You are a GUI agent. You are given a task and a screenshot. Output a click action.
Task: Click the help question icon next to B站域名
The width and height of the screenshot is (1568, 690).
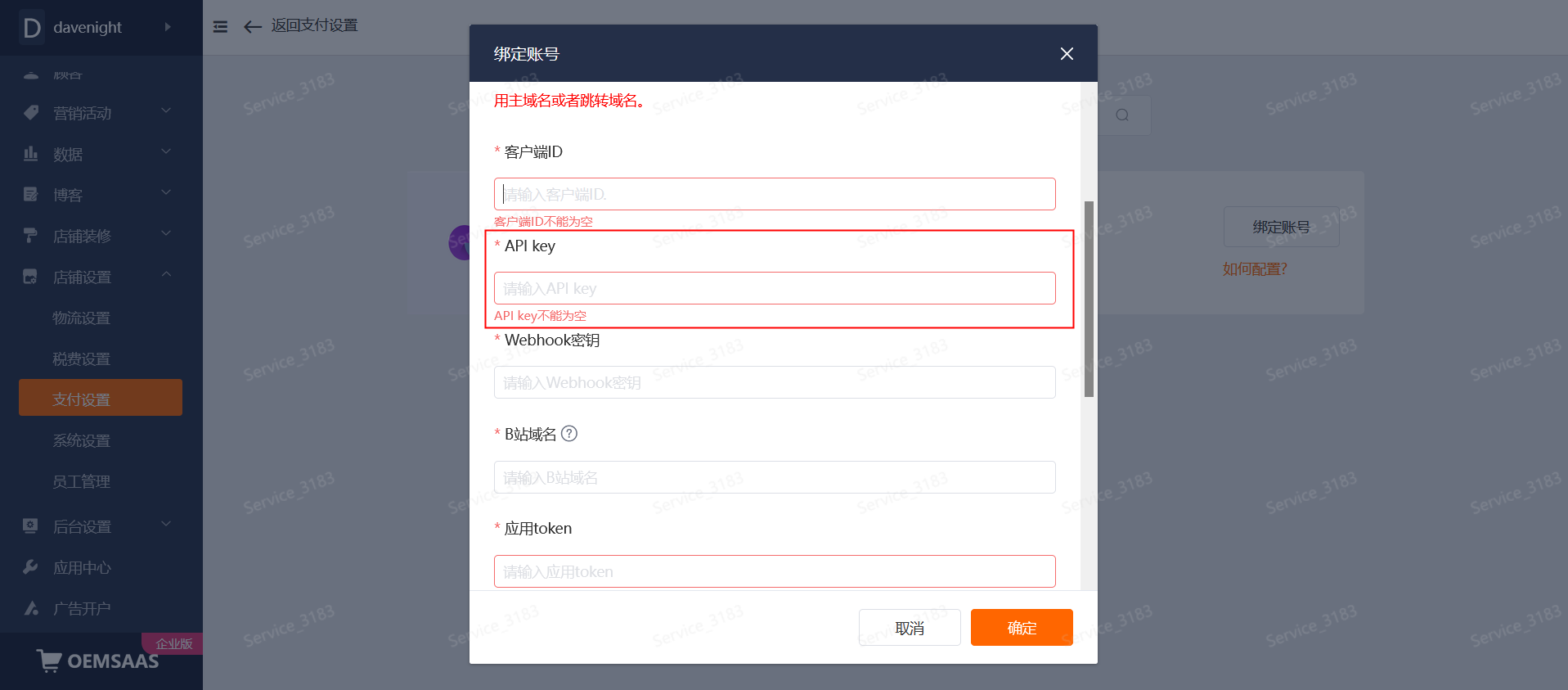click(569, 434)
